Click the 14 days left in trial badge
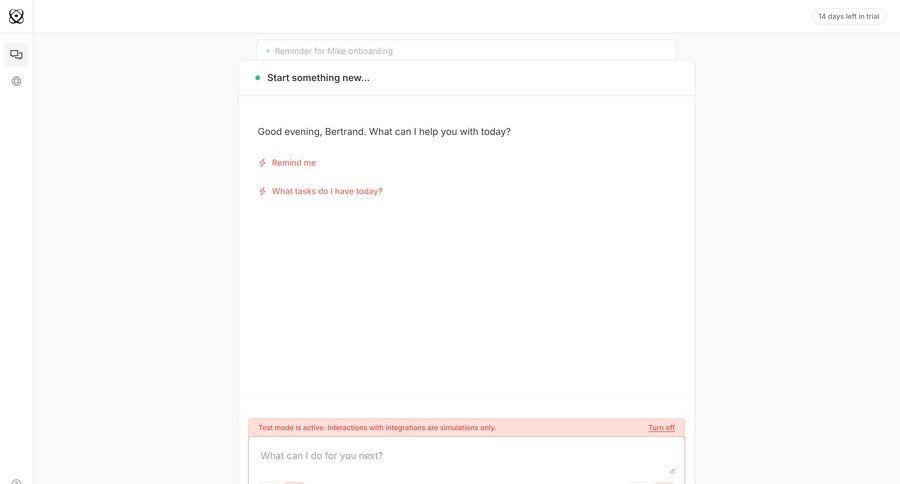This screenshot has width=900, height=484. [x=848, y=16]
